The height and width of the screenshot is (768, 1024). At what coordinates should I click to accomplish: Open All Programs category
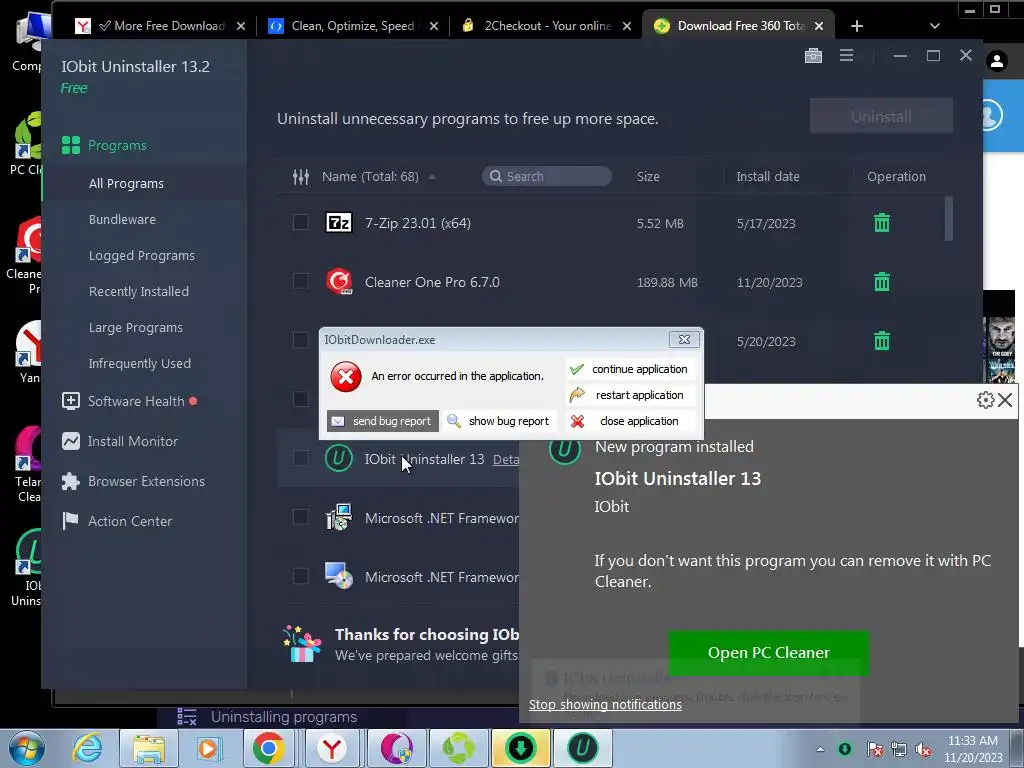click(x=126, y=184)
